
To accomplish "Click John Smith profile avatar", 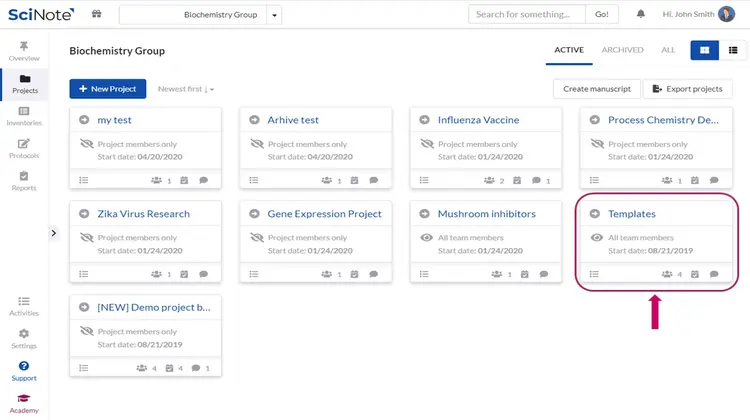I will click(x=726, y=14).
